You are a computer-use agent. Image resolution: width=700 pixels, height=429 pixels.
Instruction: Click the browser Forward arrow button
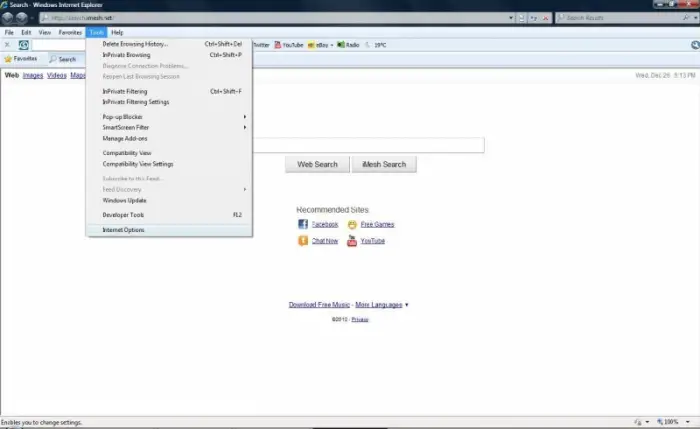pos(21,18)
